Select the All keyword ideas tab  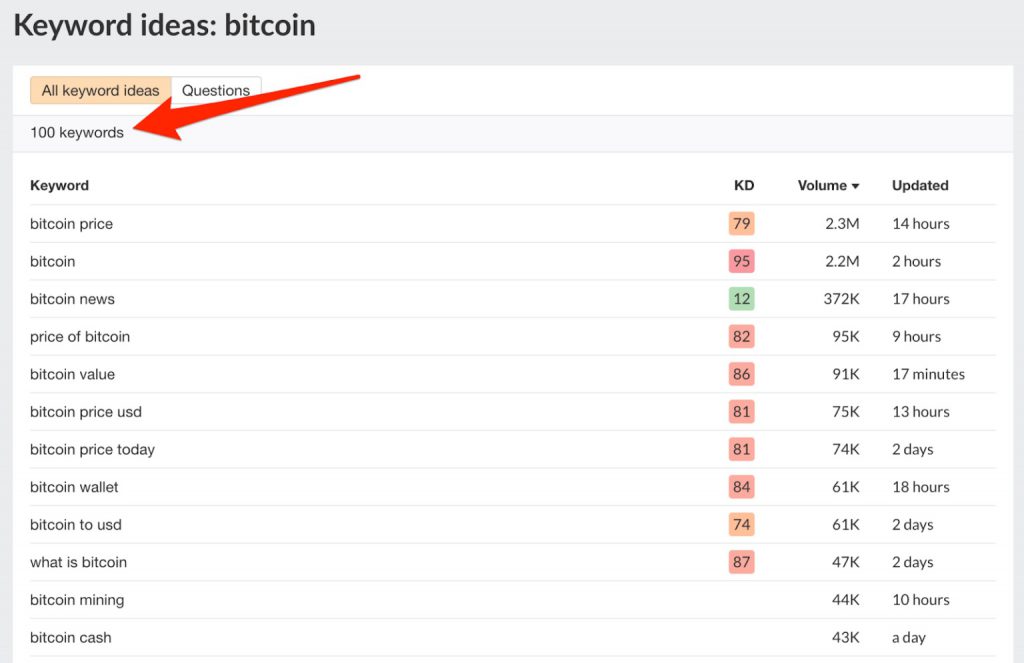100,91
